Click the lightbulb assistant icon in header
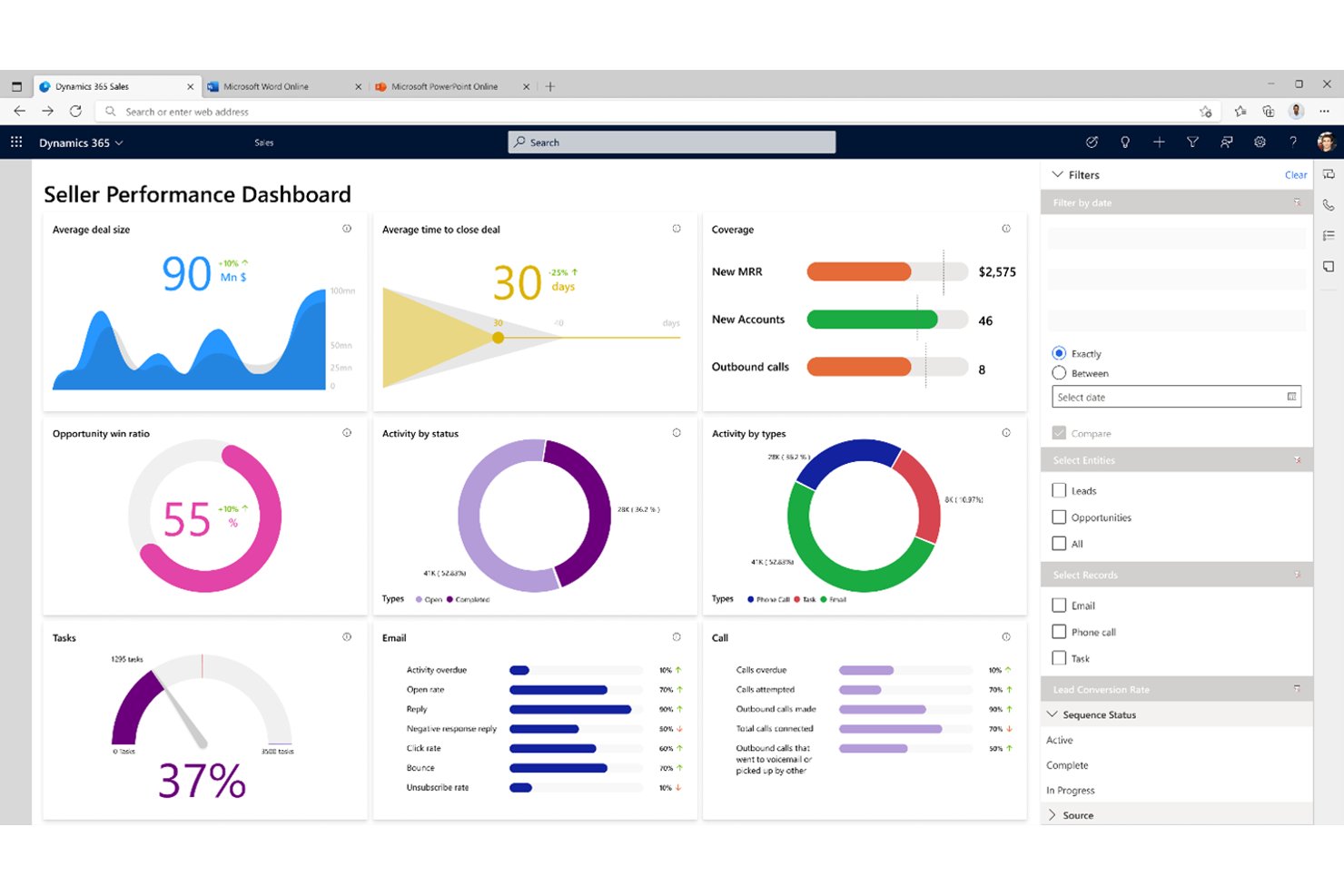 (1125, 143)
